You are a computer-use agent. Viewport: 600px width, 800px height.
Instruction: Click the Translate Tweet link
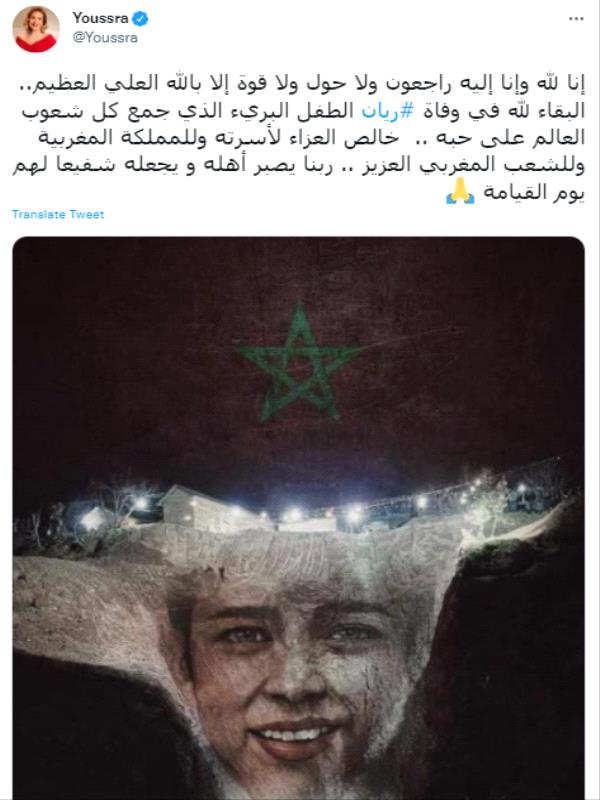click(x=58, y=214)
